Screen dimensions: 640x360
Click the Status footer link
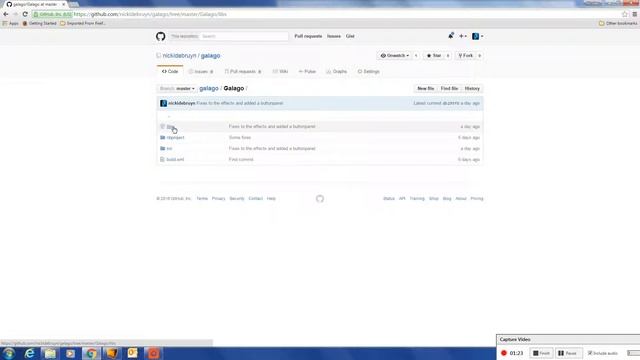point(389,199)
